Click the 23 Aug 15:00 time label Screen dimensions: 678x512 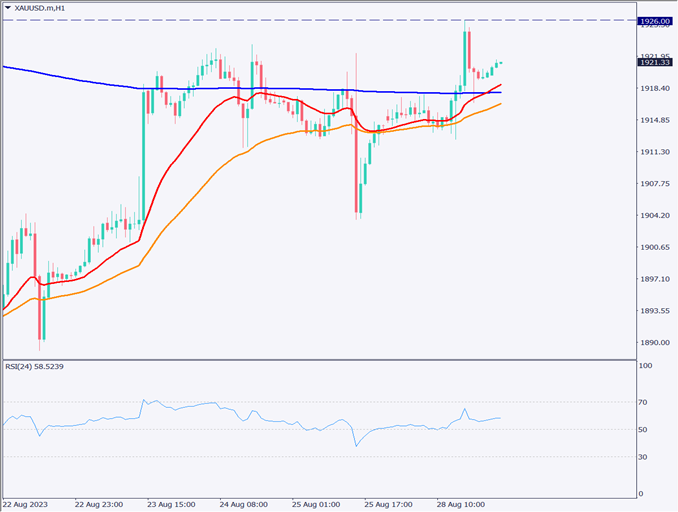pyautogui.click(x=172, y=505)
